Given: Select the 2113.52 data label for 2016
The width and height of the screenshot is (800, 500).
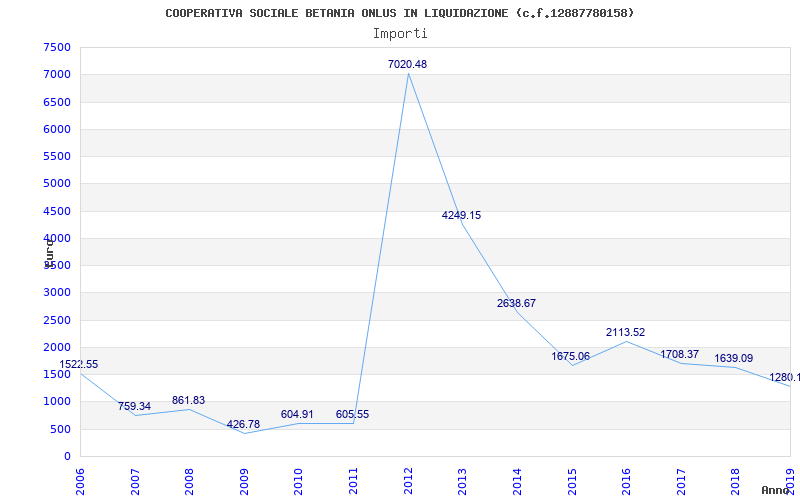Looking at the screenshot, I should pos(625,332).
